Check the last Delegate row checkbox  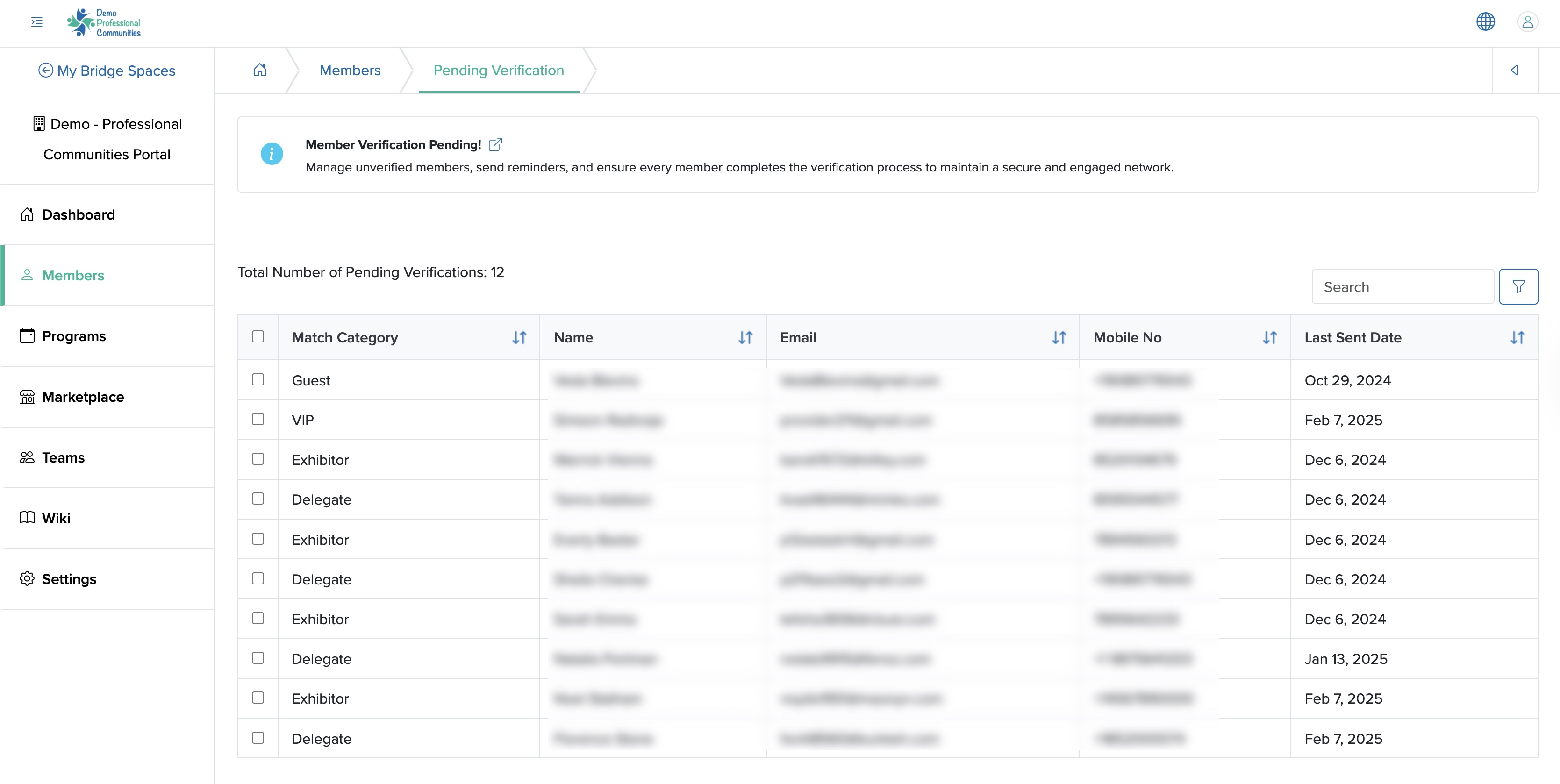[x=258, y=738]
